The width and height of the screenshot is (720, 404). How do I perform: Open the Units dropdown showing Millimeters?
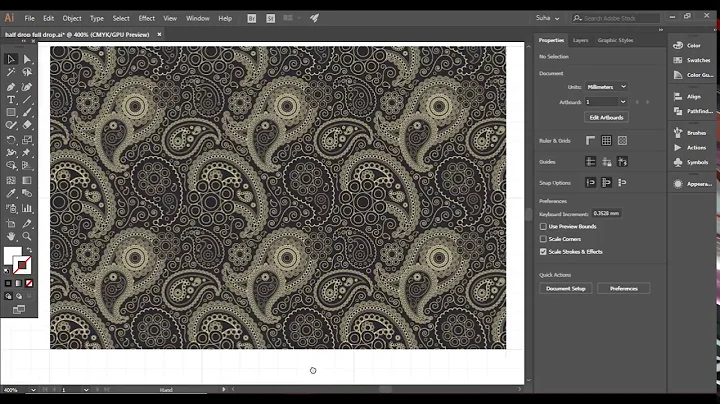606,86
